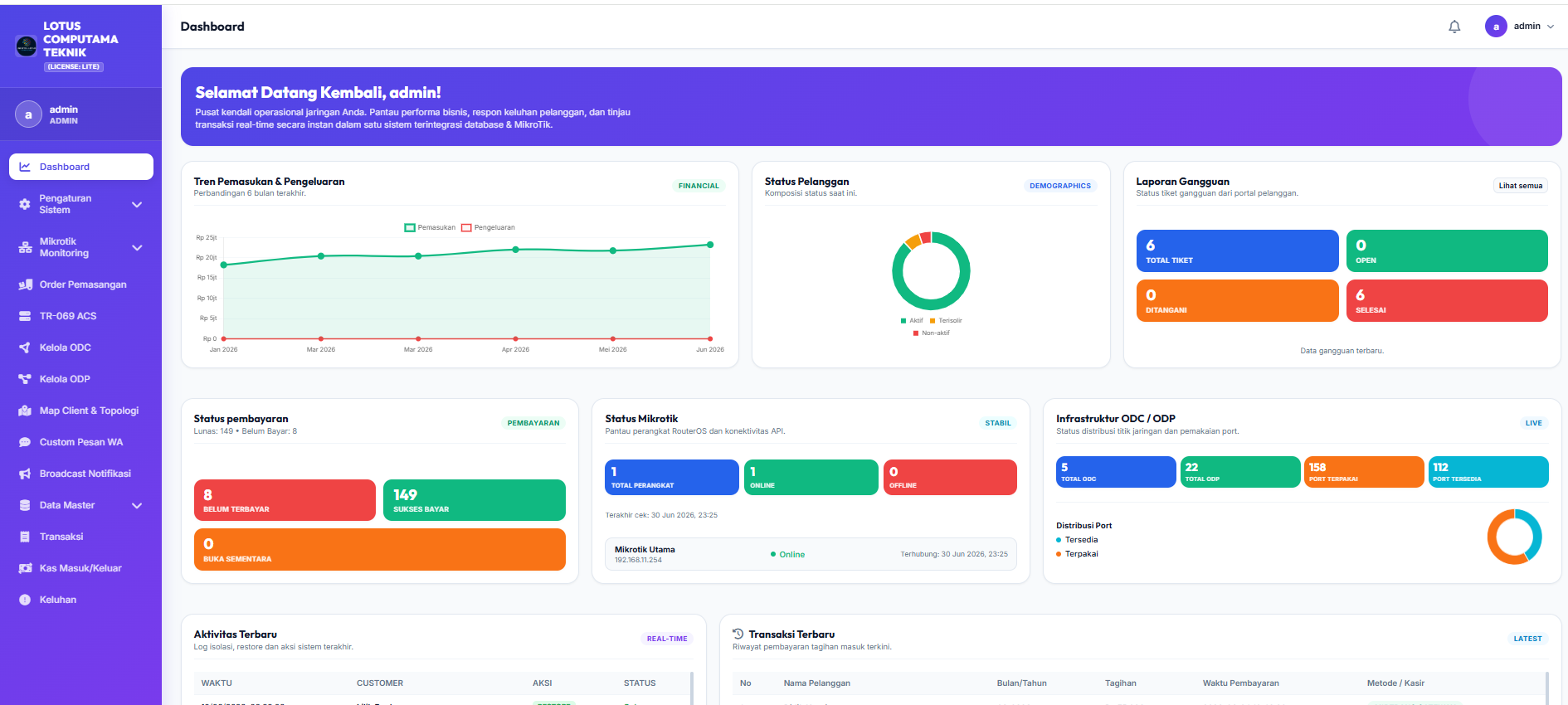The height and width of the screenshot is (705, 1568).
Task: Click the Broadcast Notifikasi megaphone icon
Action: (x=25, y=474)
